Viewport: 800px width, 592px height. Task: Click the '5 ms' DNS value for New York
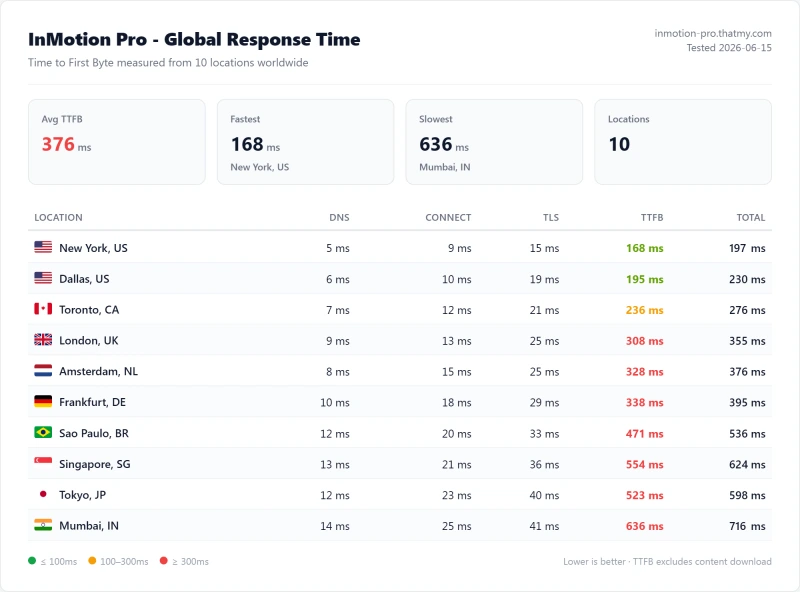coord(338,248)
